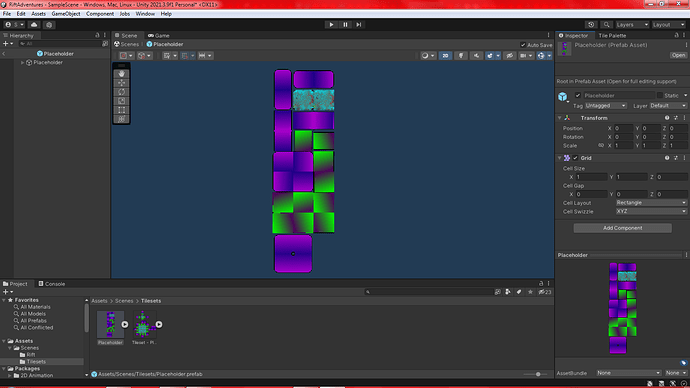This screenshot has height=388, width=690.
Task: Open the cloud services icon
Action: [34, 25]
